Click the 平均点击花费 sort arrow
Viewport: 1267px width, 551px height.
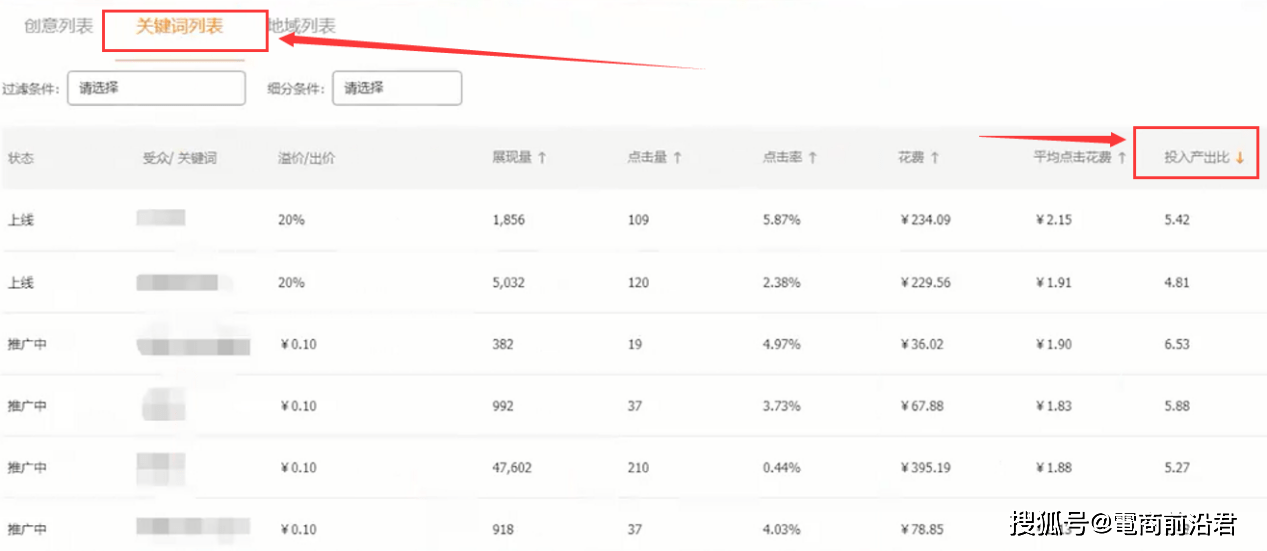coord(1122,158)
